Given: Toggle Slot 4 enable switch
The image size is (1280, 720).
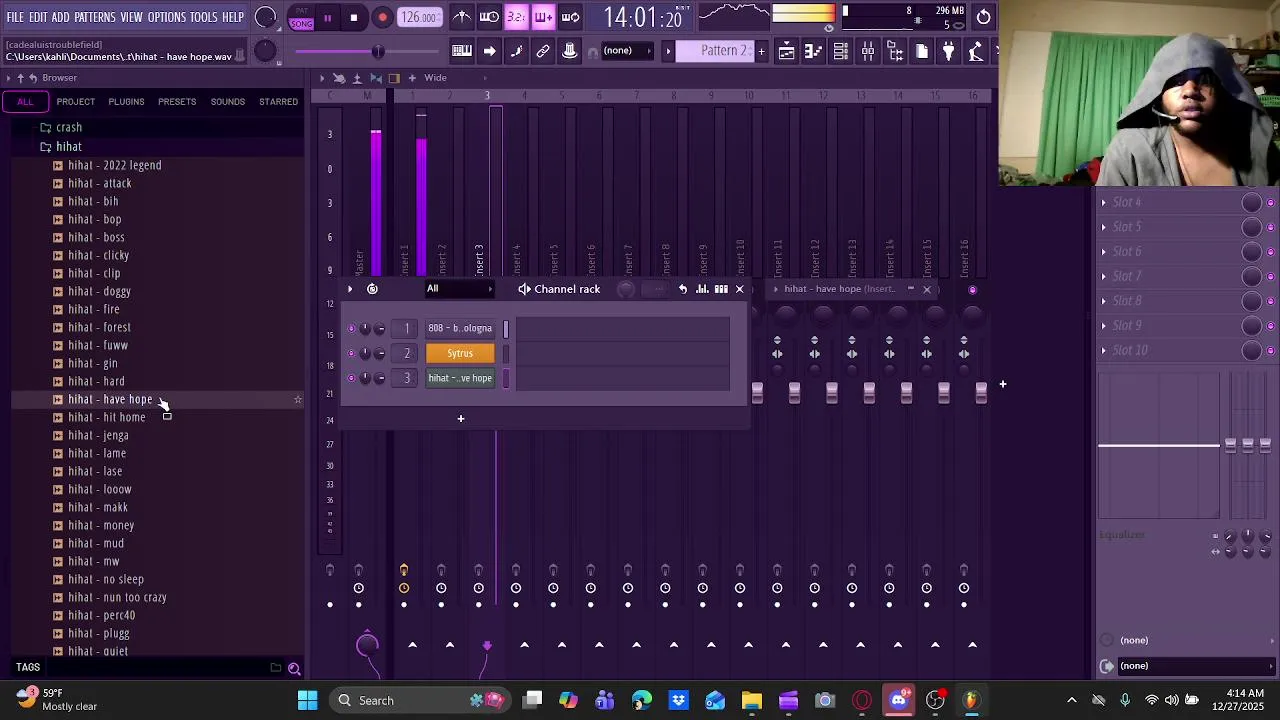Looking at the screenshot, I should [x=1271, y=202].
